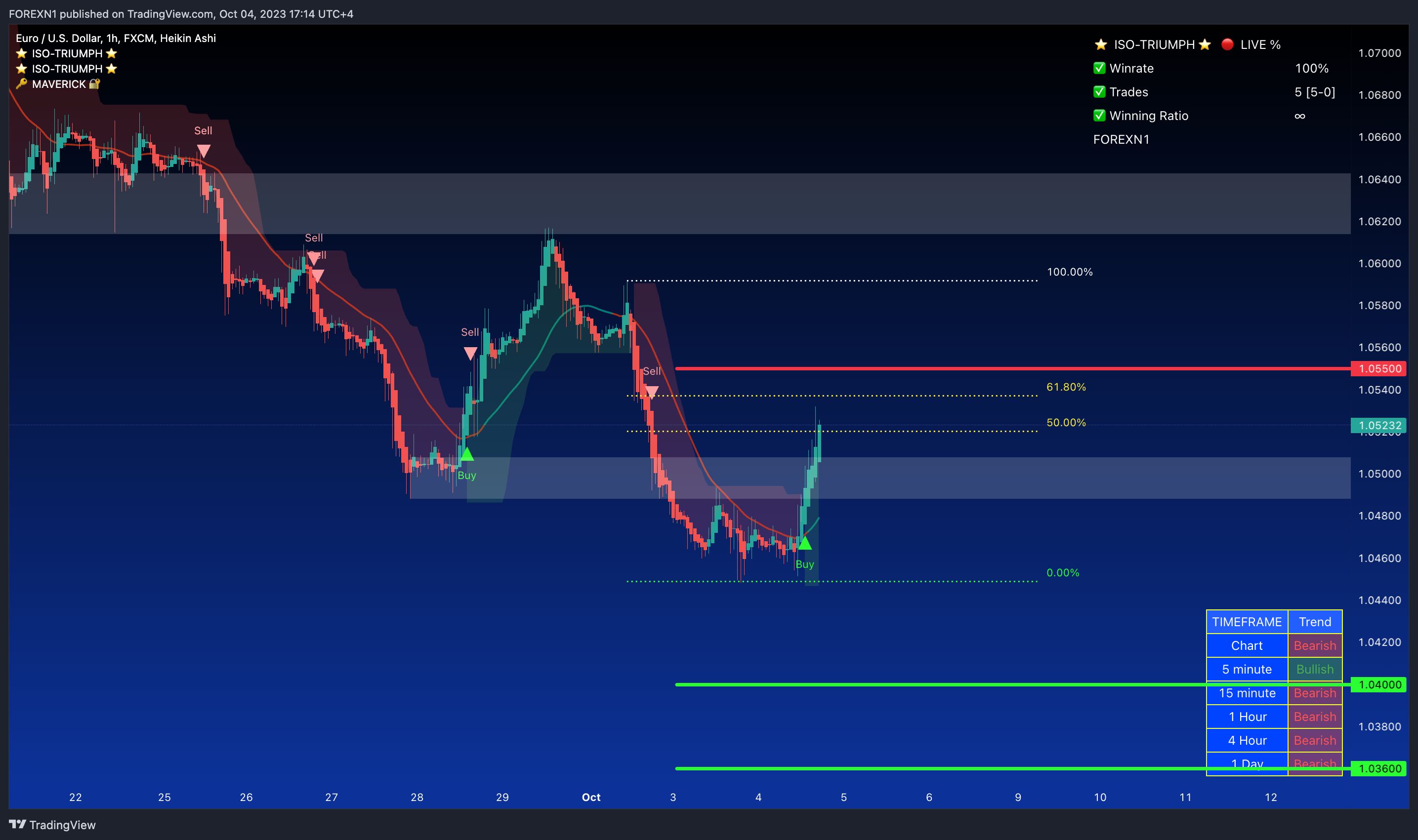1418x840 pixels.
Task: Click the green checkmark beside Winrate
Action: [x=1099, y=68]
